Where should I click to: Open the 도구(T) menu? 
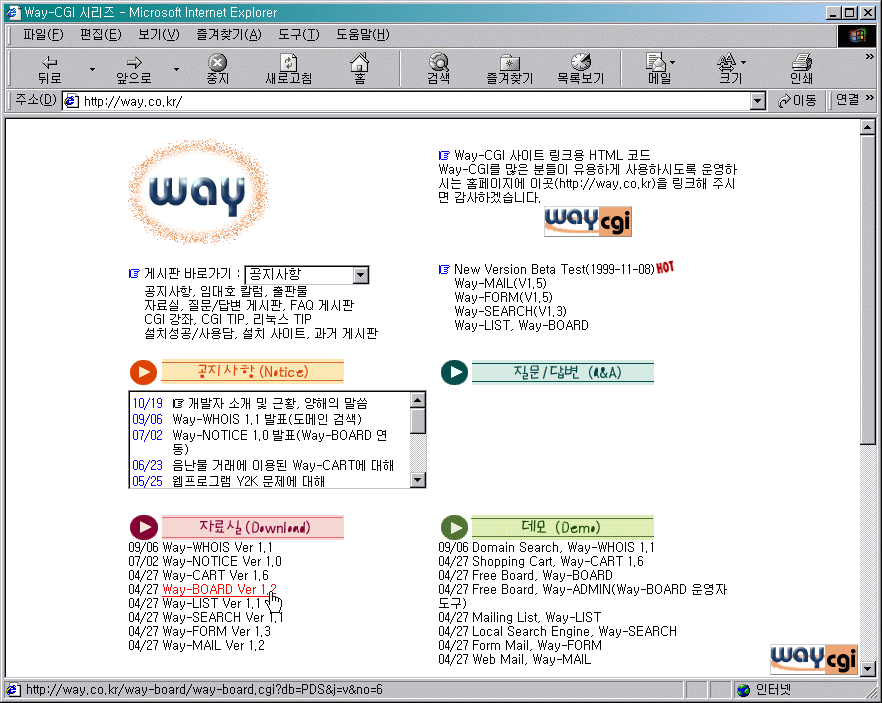(x=299, y=35)
